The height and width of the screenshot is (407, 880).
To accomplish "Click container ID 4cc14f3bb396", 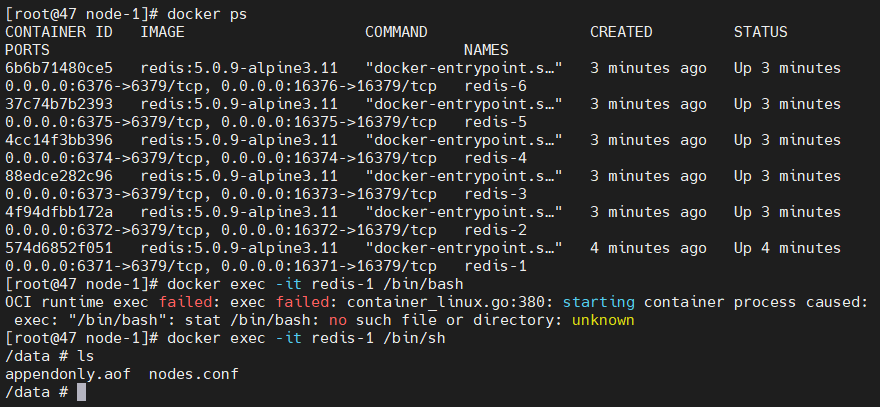I will (x=59, y=140).
